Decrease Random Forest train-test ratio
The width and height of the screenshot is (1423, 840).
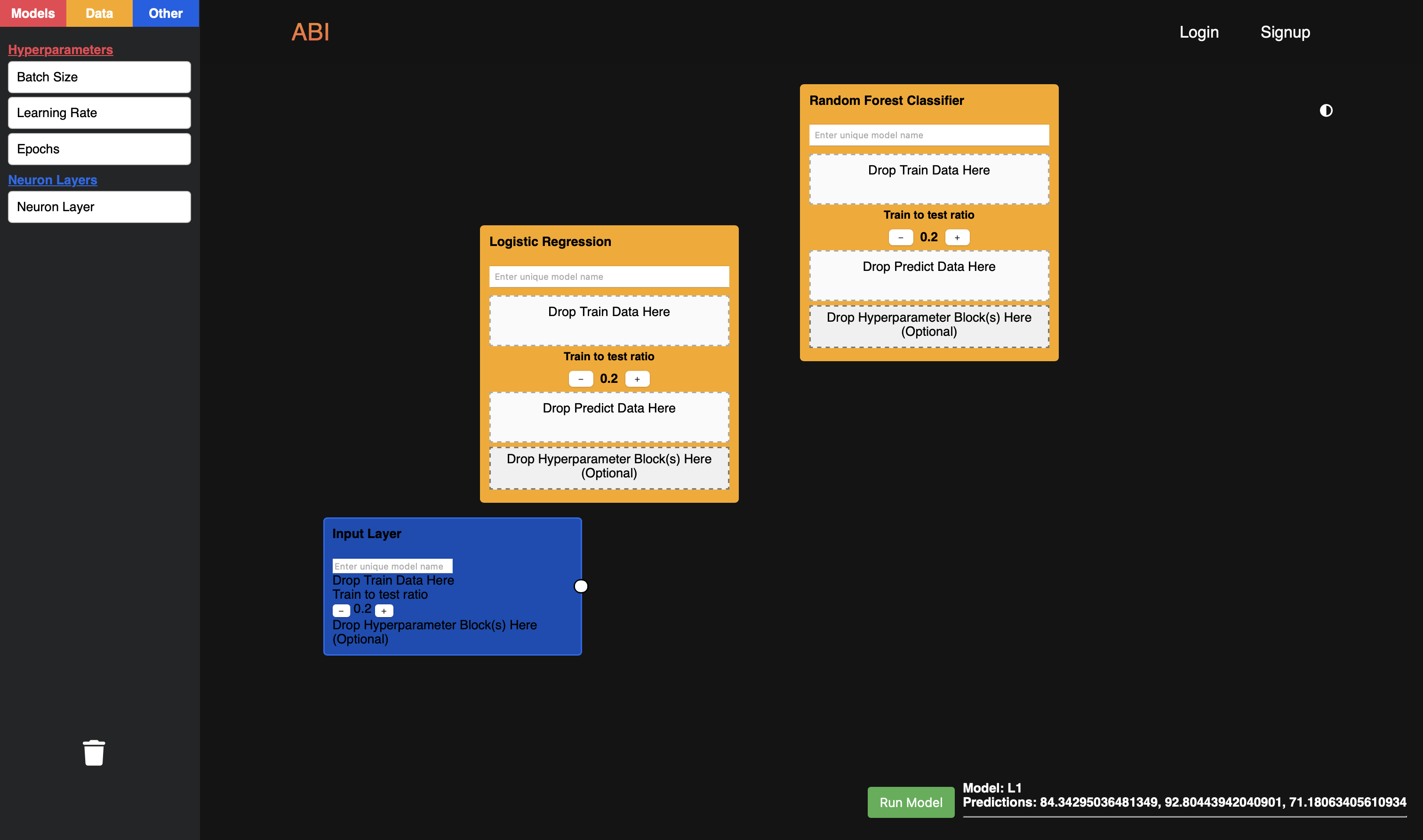(x=900, y=237)
